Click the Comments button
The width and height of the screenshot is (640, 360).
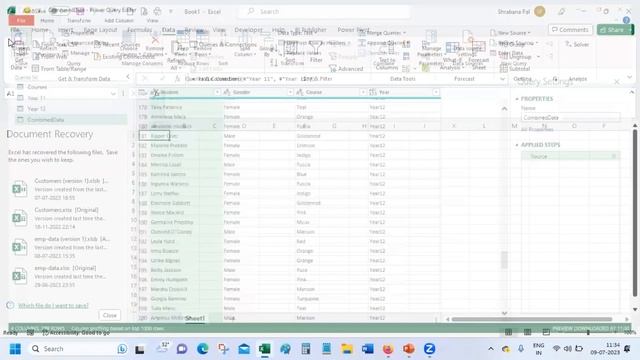[x=570, y=29]
